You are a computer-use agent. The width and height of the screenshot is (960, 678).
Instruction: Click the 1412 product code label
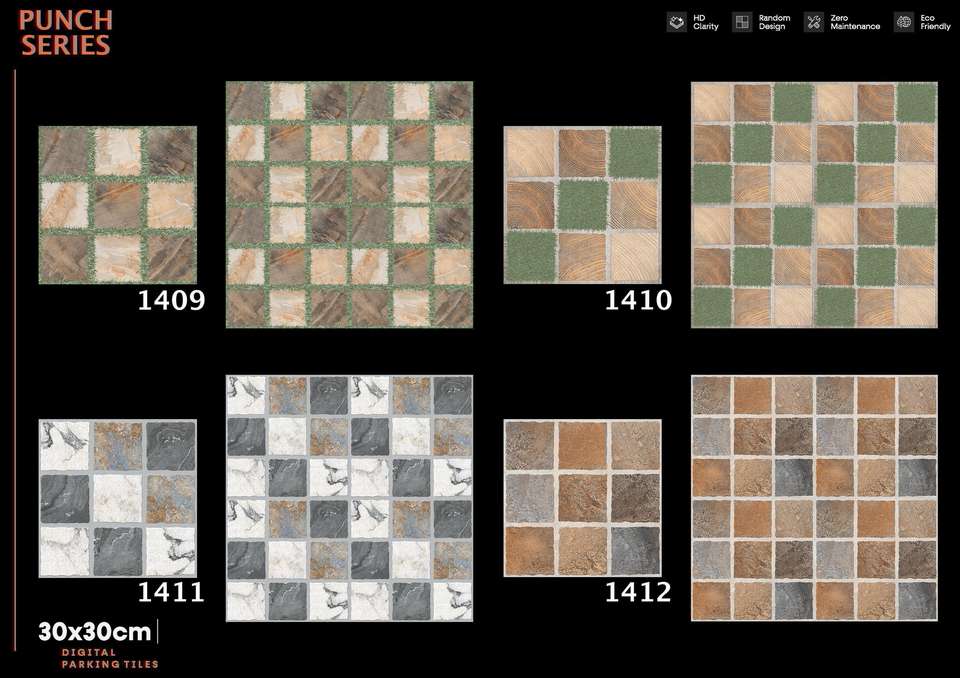pyautogui.click(x=638, y=592)
